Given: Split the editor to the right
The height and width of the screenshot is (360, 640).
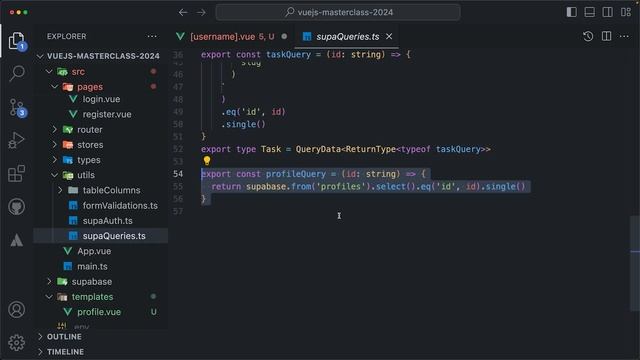Looking at the screenshot, I should 607,36.
